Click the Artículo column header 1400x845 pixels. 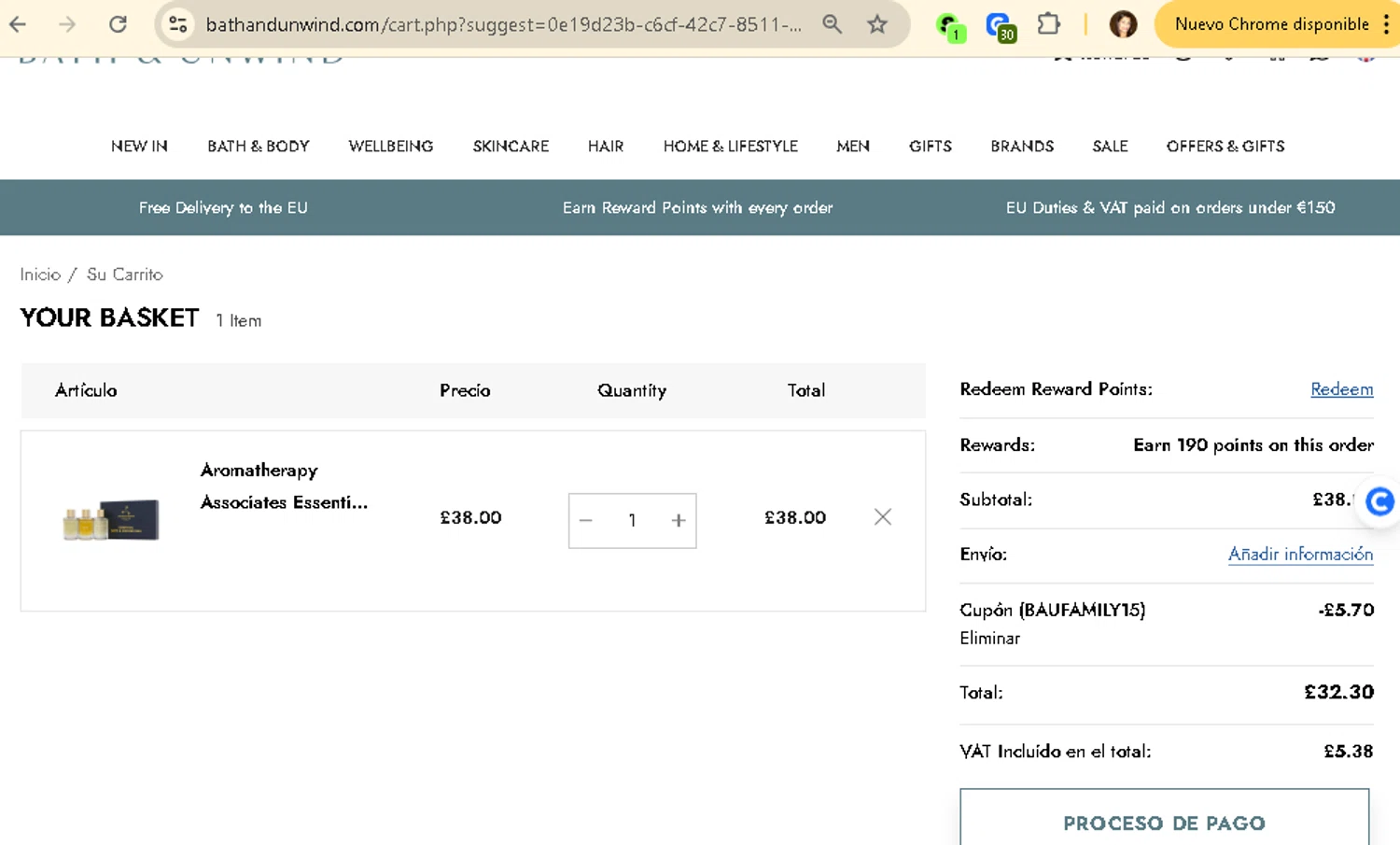(86, 390)
